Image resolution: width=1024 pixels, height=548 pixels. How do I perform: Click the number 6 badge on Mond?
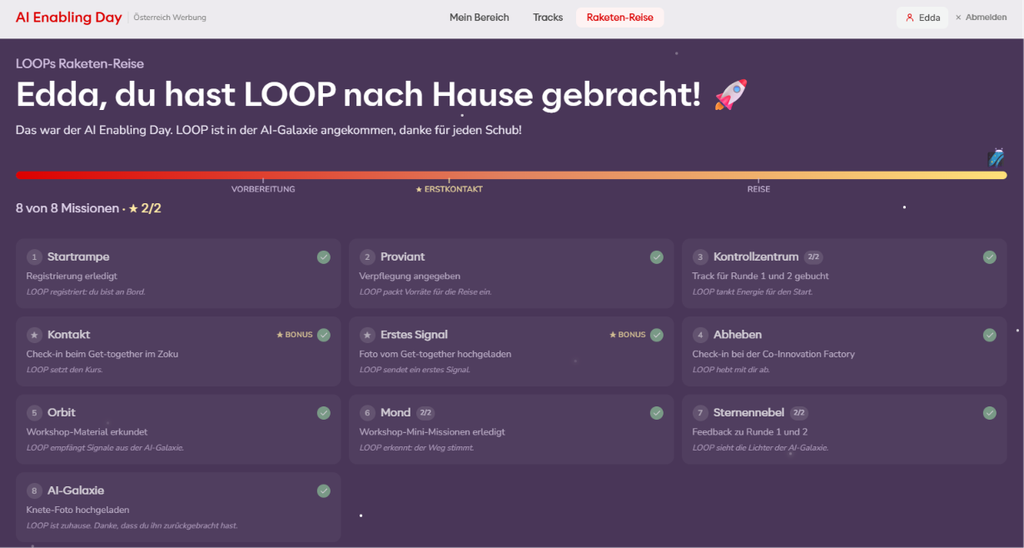point(367,413)
